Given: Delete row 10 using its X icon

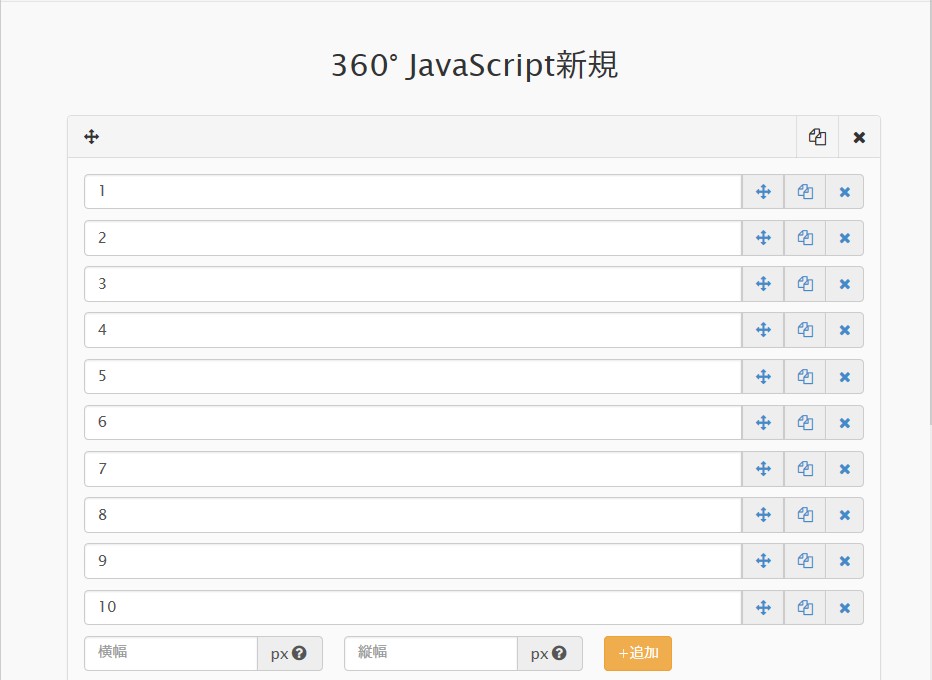Looking at the screenshot, I should point(845,607).
